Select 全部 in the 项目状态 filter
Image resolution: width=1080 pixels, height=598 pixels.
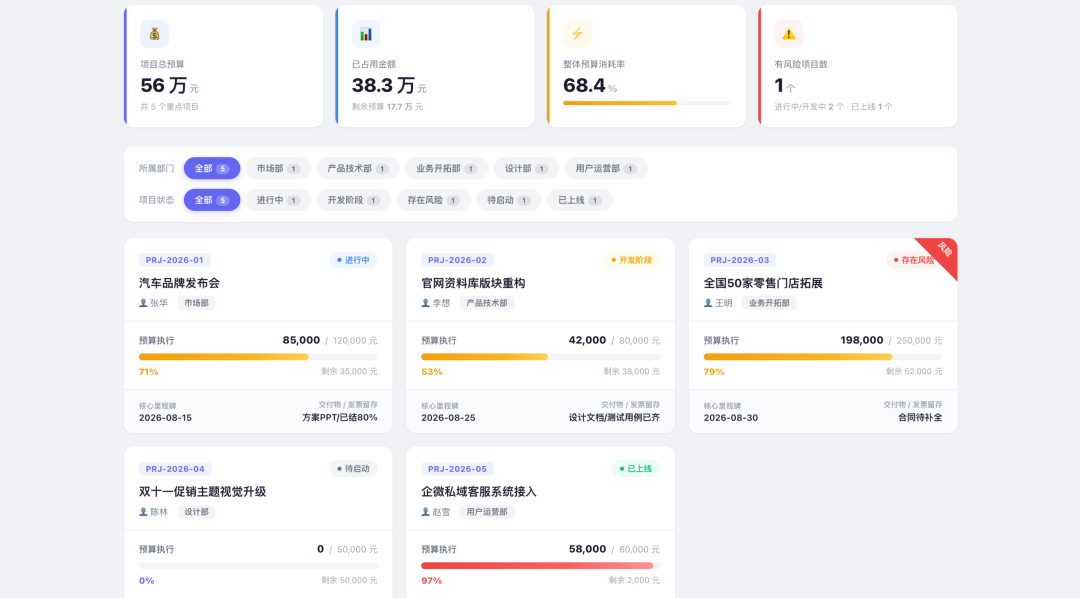click(x=212, y=200)
